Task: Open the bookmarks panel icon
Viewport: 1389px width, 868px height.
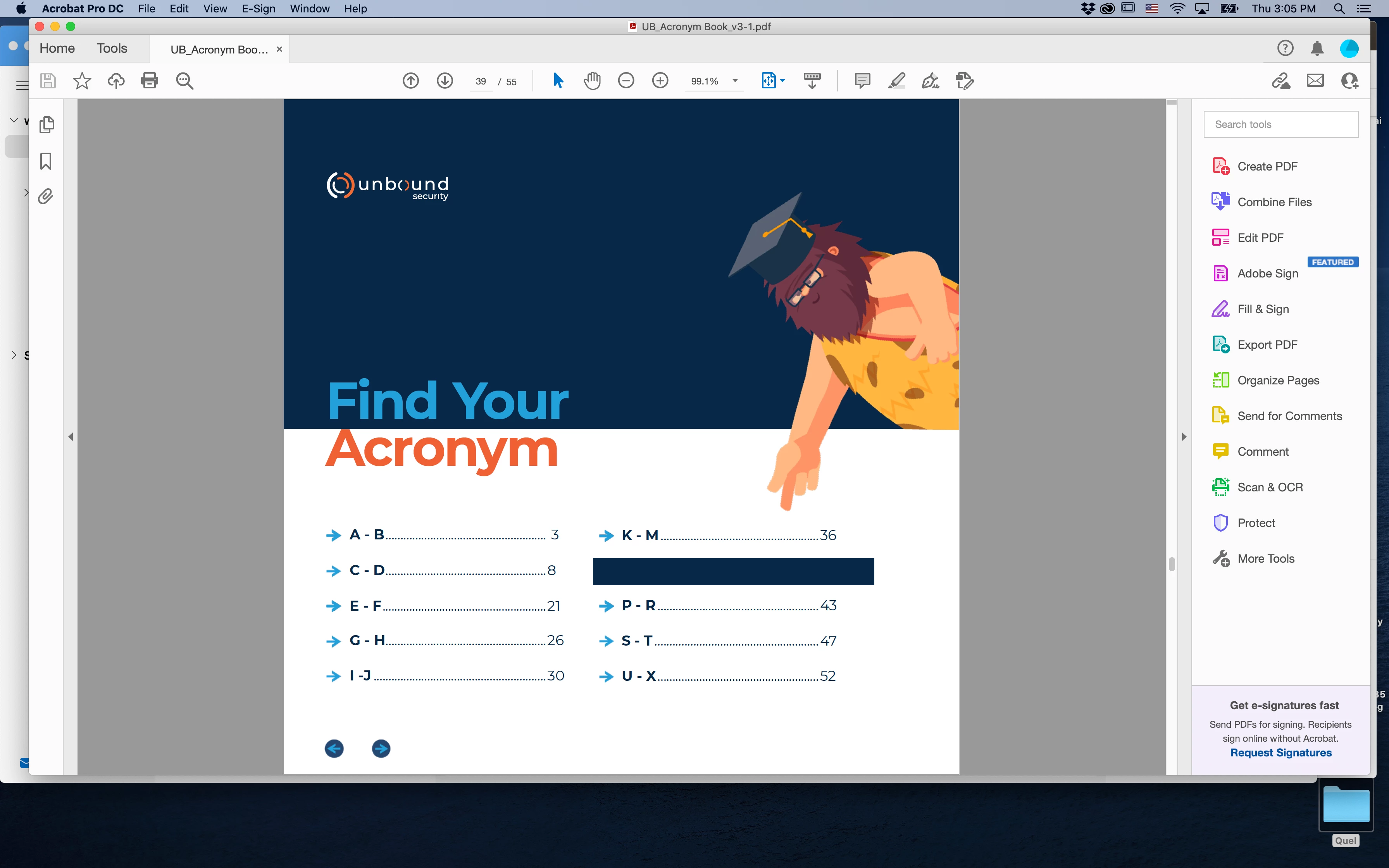Action: click(x=46, y=161)
